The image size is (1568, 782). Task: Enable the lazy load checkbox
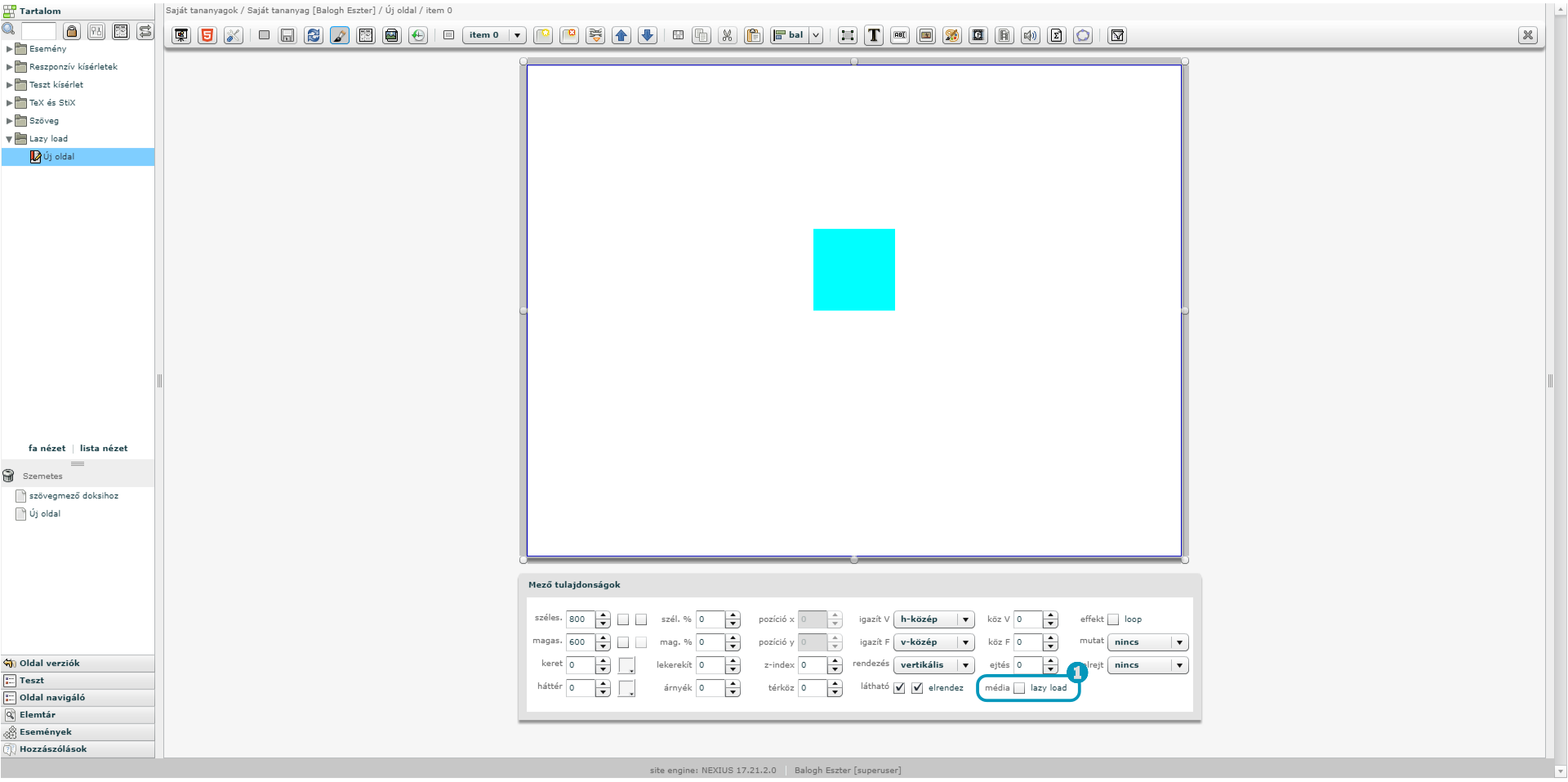(1019, 688)
